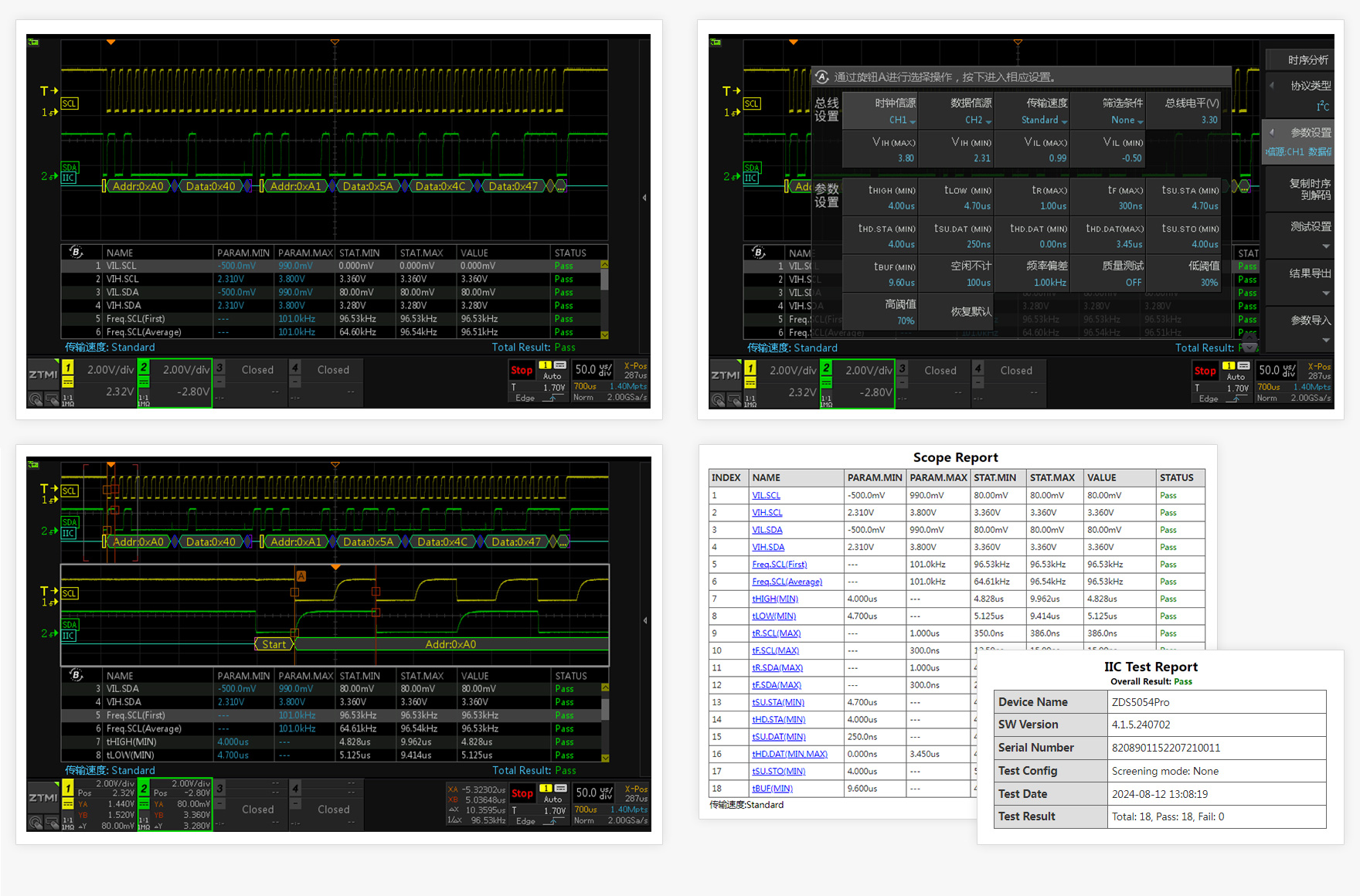Open tHIGH(MIN) link in Scope Report
The height and width of the screenshot is (896, 1360).
(x=774, y=599)
